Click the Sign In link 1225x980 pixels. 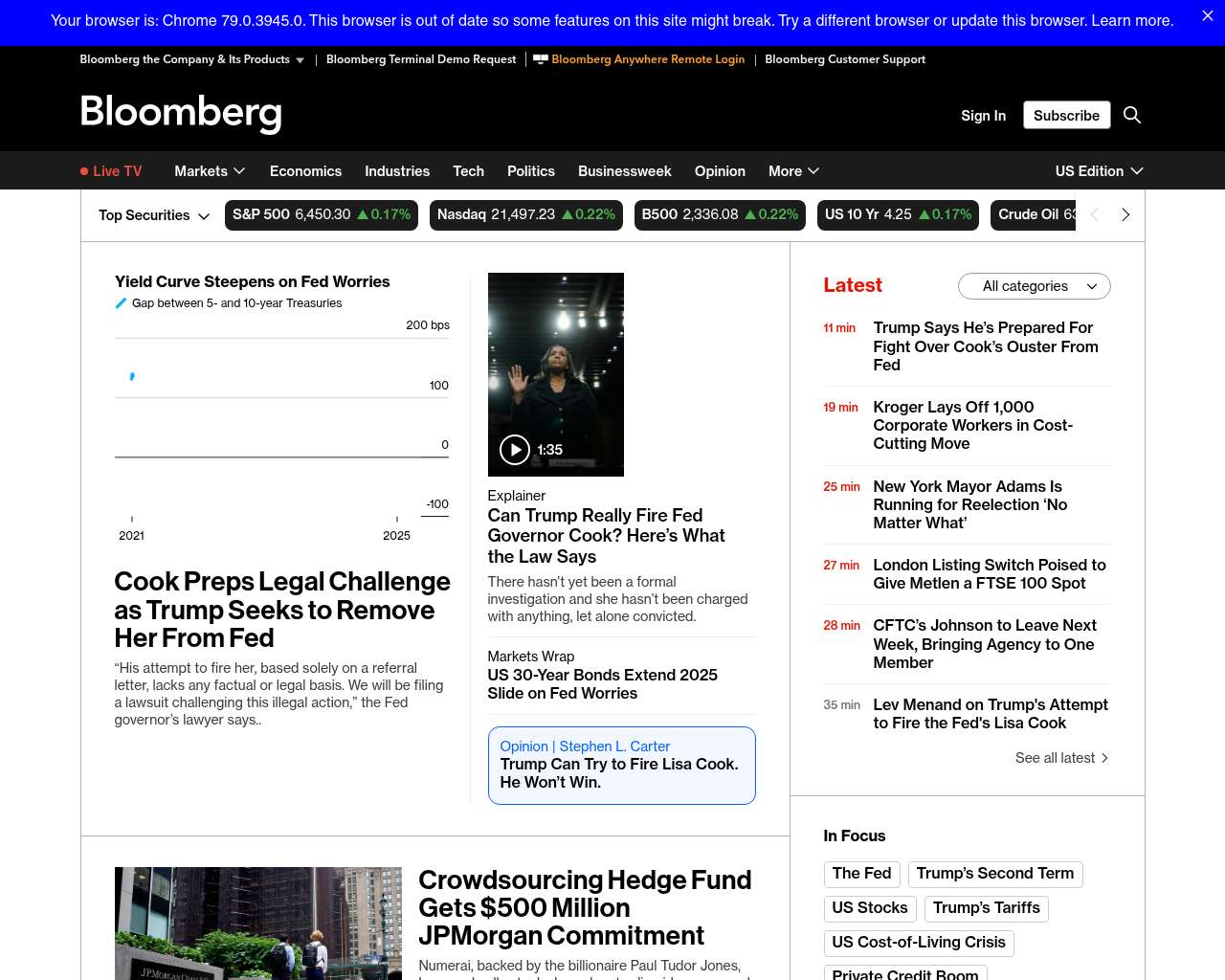(x=983, y=115)
